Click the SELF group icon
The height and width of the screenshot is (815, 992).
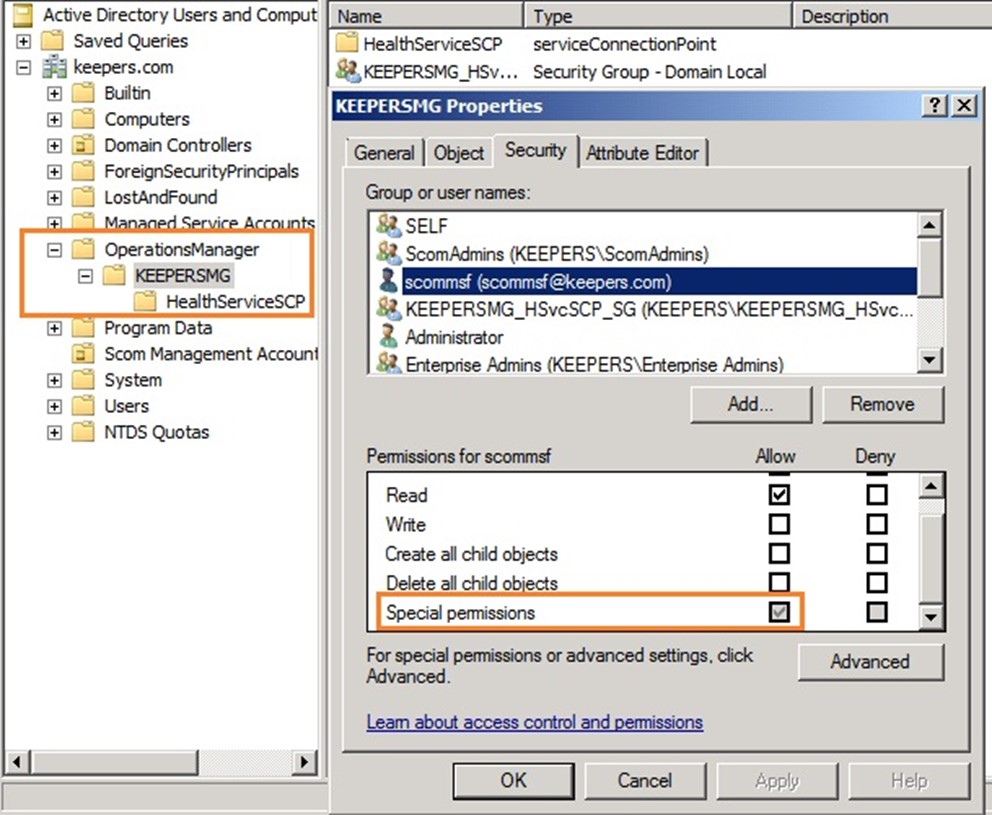point(388,225)
